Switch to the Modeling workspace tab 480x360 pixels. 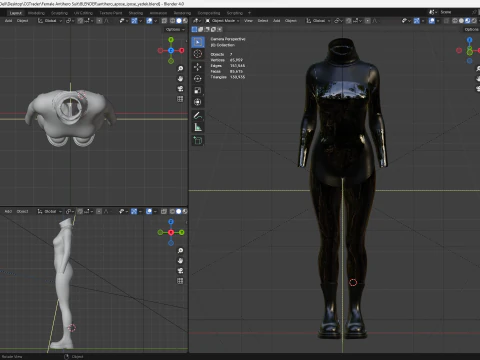click(36, 13)
